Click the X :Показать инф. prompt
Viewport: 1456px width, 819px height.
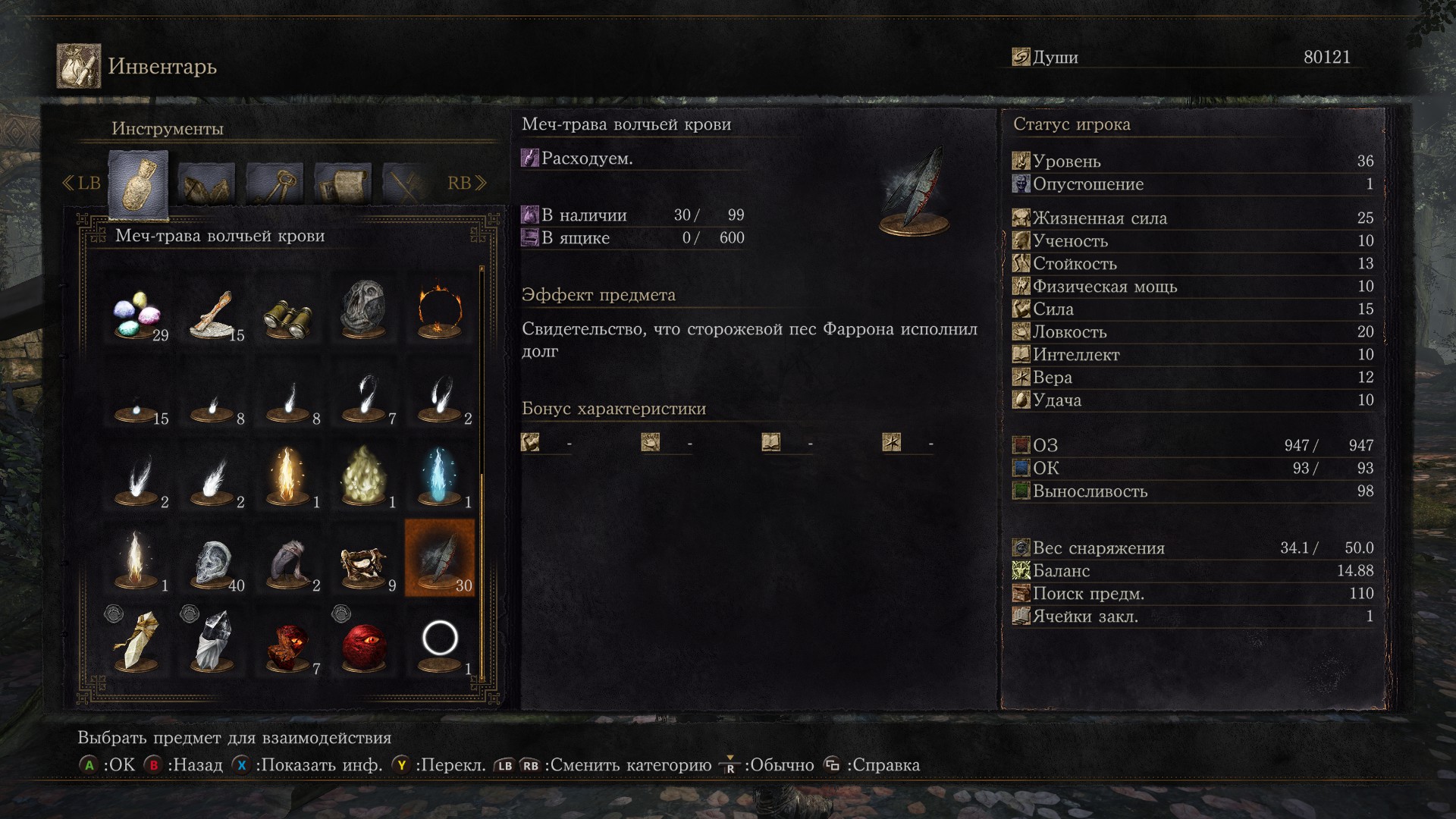(x=307, y=764)
